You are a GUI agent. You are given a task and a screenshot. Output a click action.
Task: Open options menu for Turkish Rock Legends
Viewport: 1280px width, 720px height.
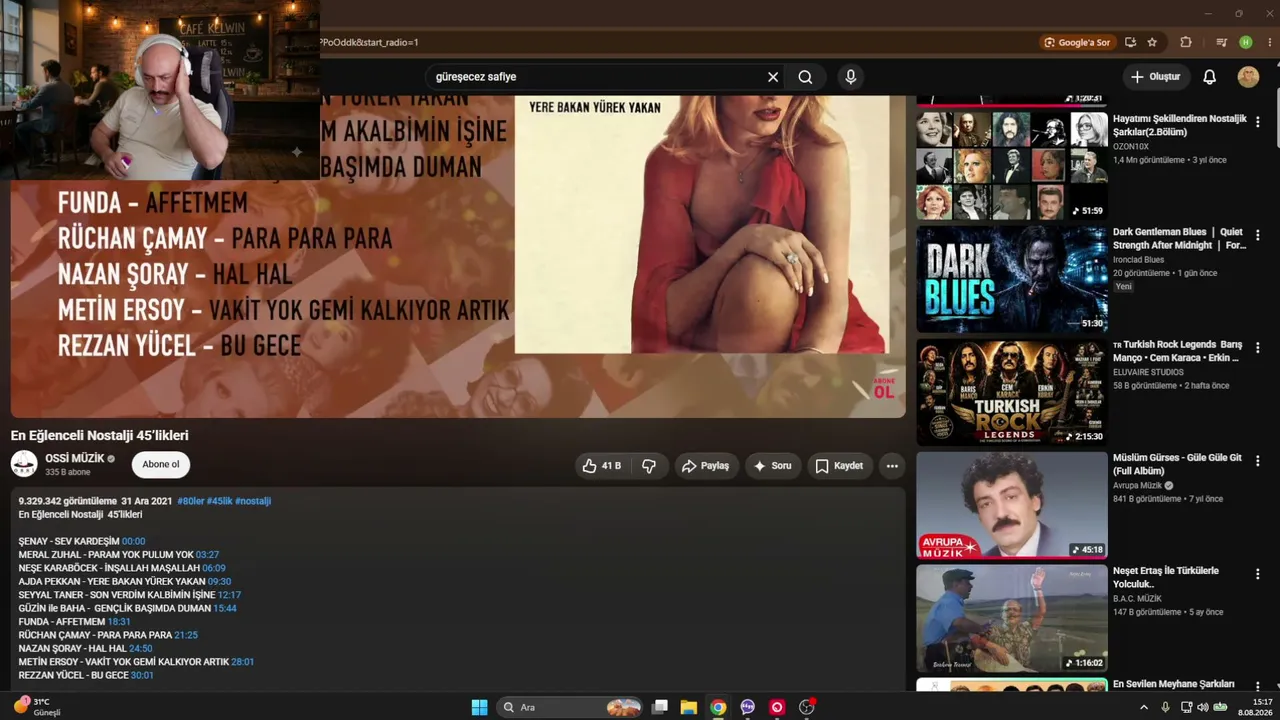tap(1258, 348)
